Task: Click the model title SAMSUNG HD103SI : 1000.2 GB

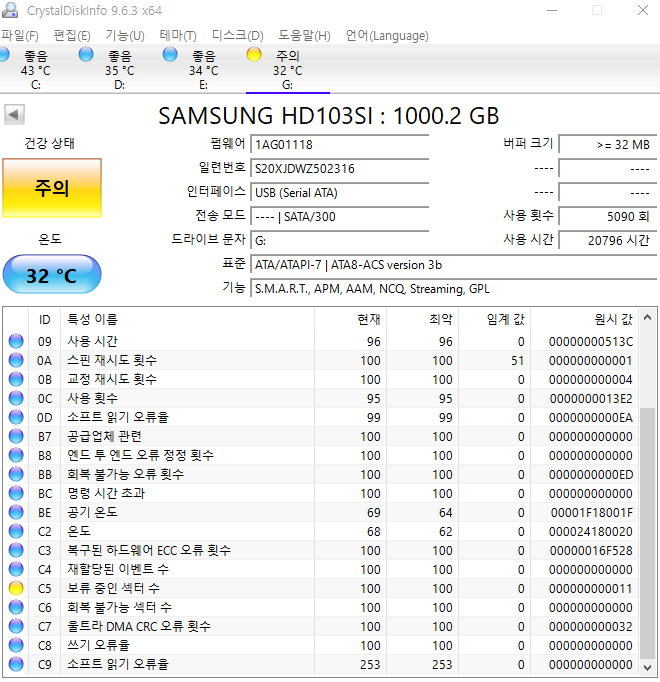Action: pyautogui.click(x=328, y=116)
